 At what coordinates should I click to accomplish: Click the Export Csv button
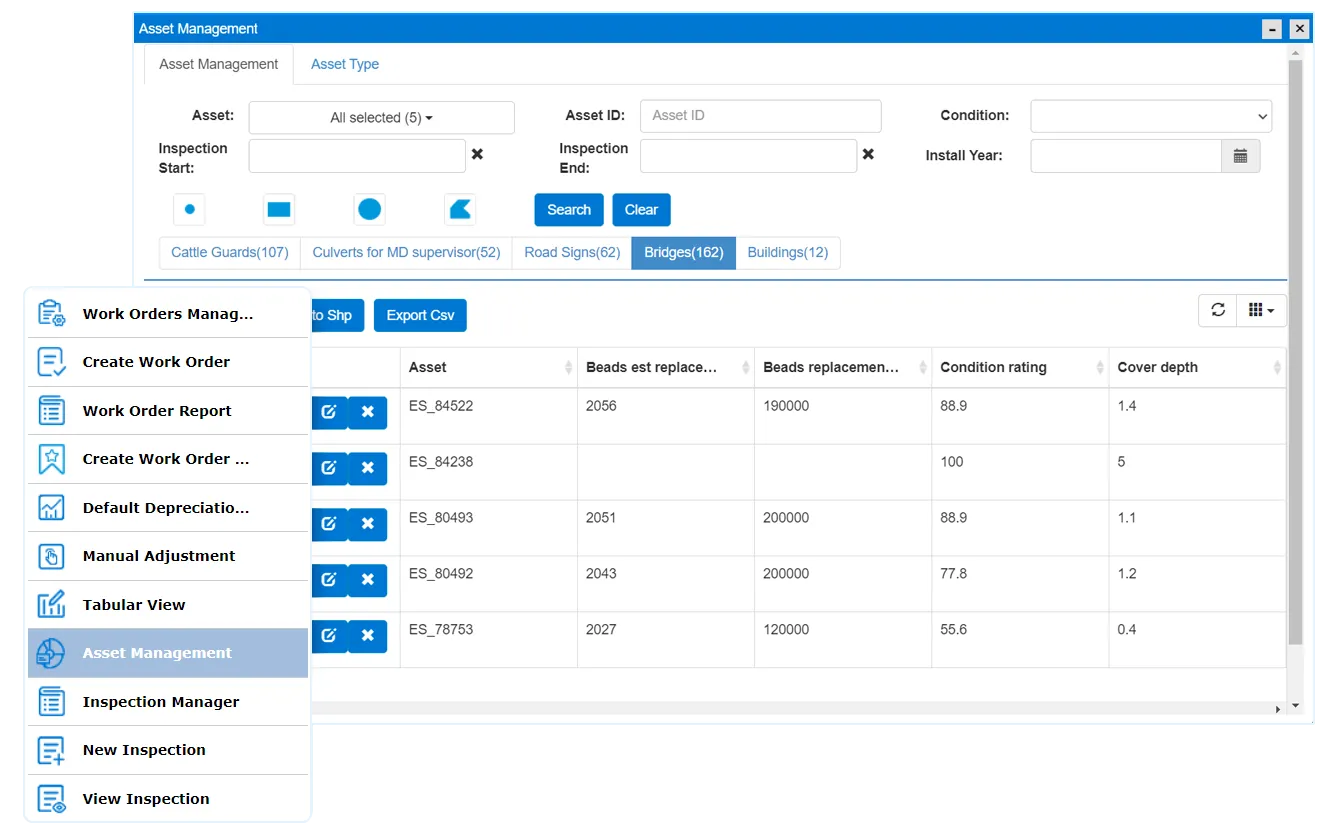(420, 315)
